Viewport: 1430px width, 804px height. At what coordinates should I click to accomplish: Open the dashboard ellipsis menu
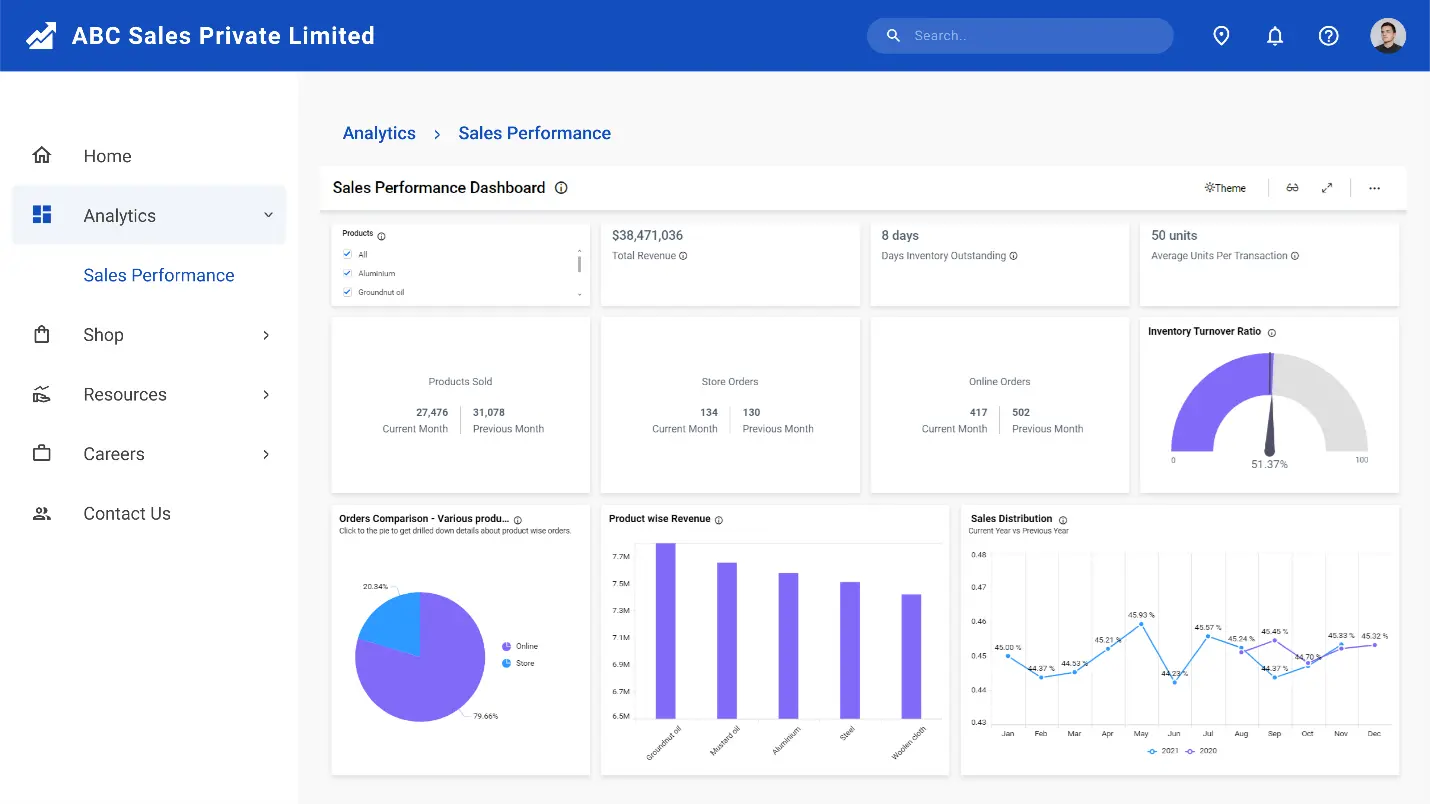1374,187
